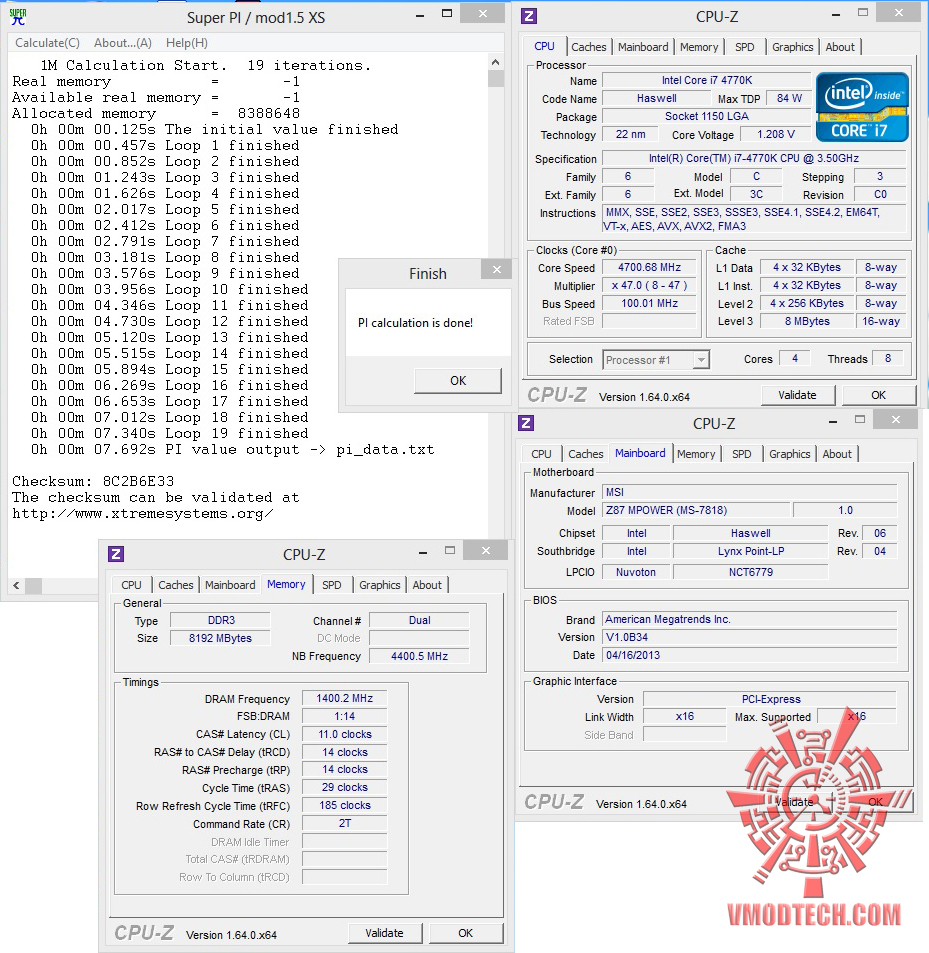
Task: Switch to SPD tab in top CPU-Z window
Action: click(x=744, y=47)
